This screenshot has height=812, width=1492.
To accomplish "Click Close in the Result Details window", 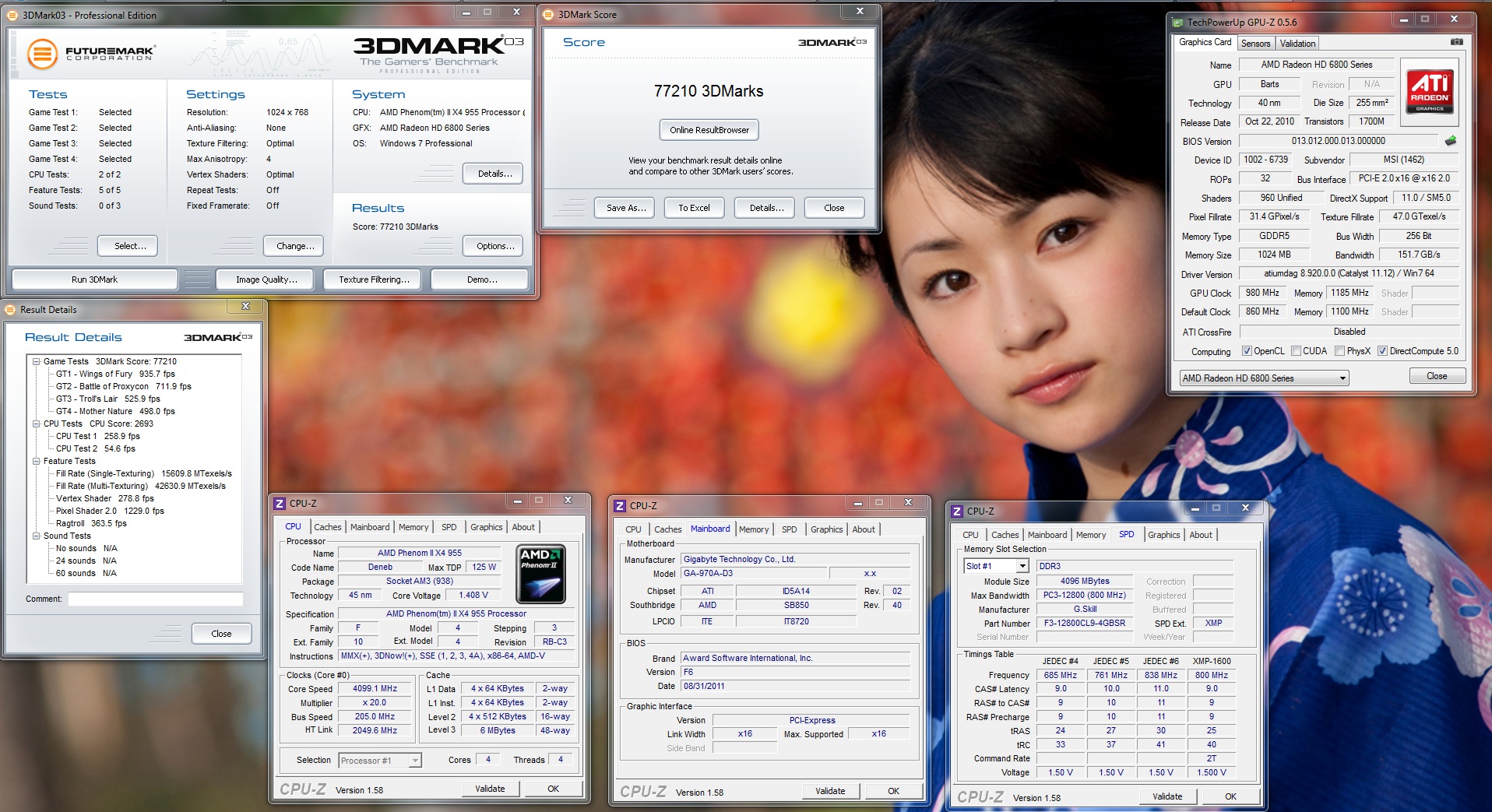I will coord(221,634).
